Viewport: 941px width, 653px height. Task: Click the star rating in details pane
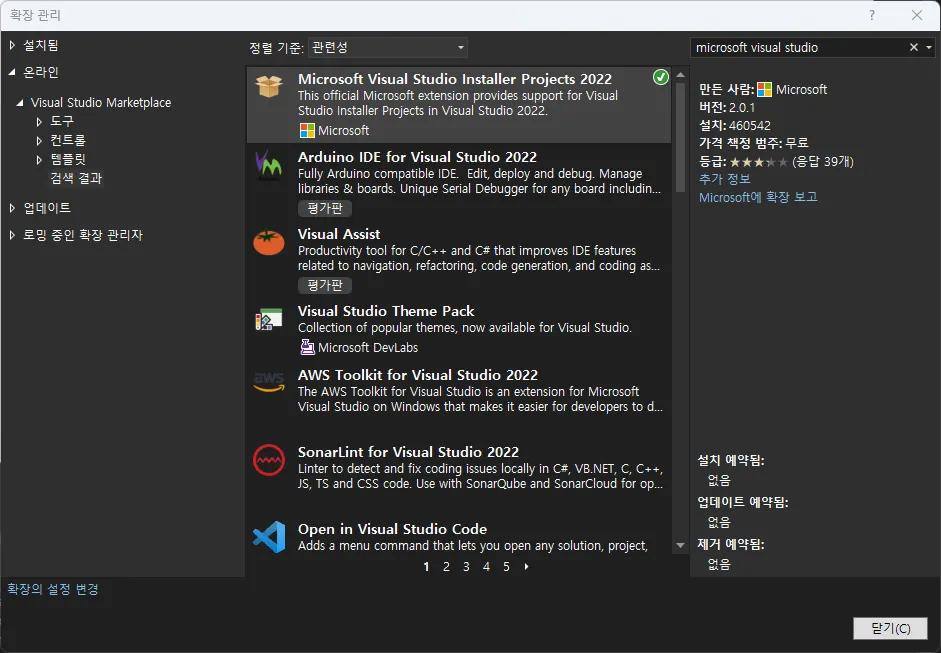click(759, 161)
